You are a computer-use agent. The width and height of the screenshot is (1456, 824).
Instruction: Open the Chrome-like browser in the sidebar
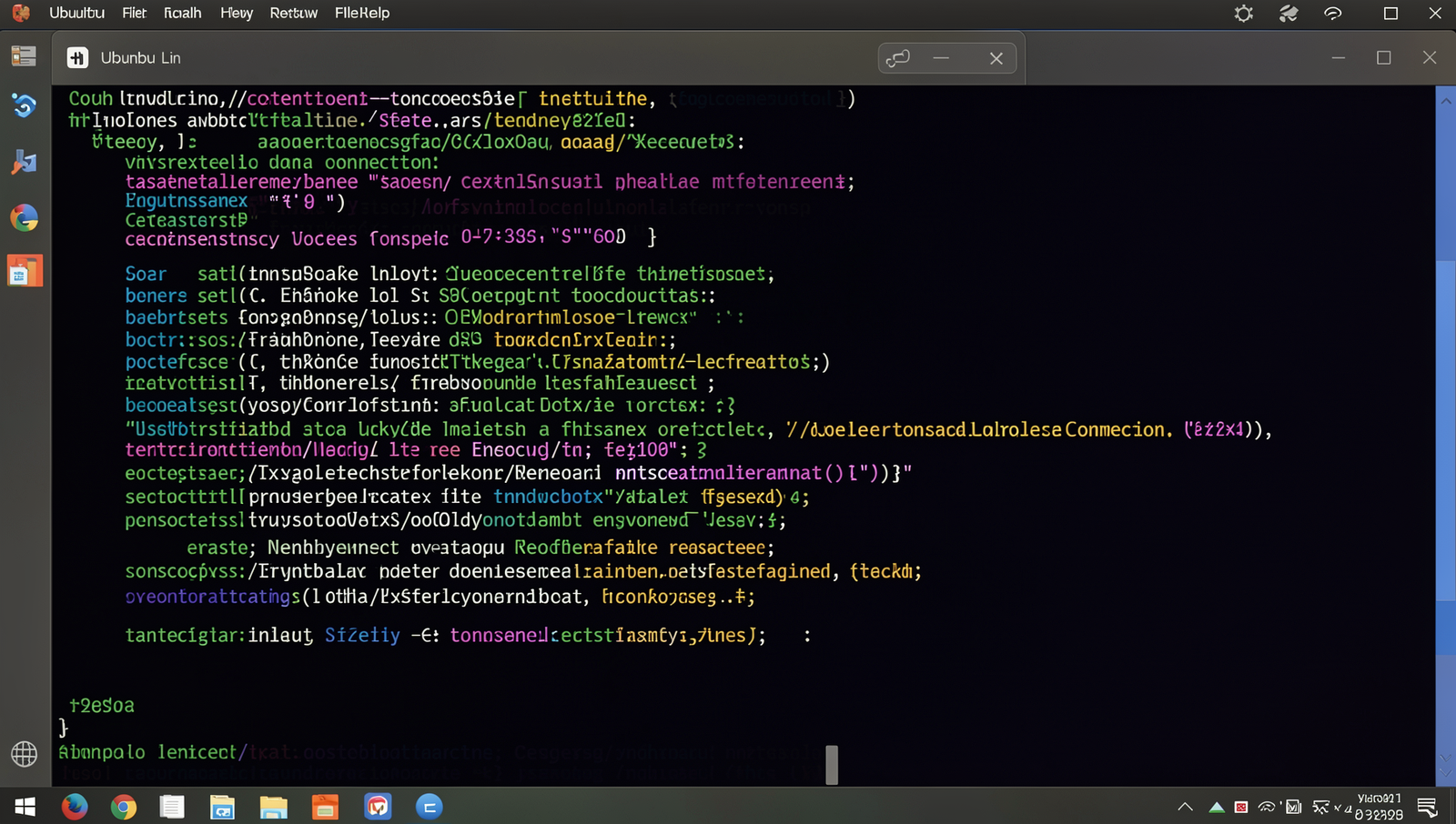[25, 217]
